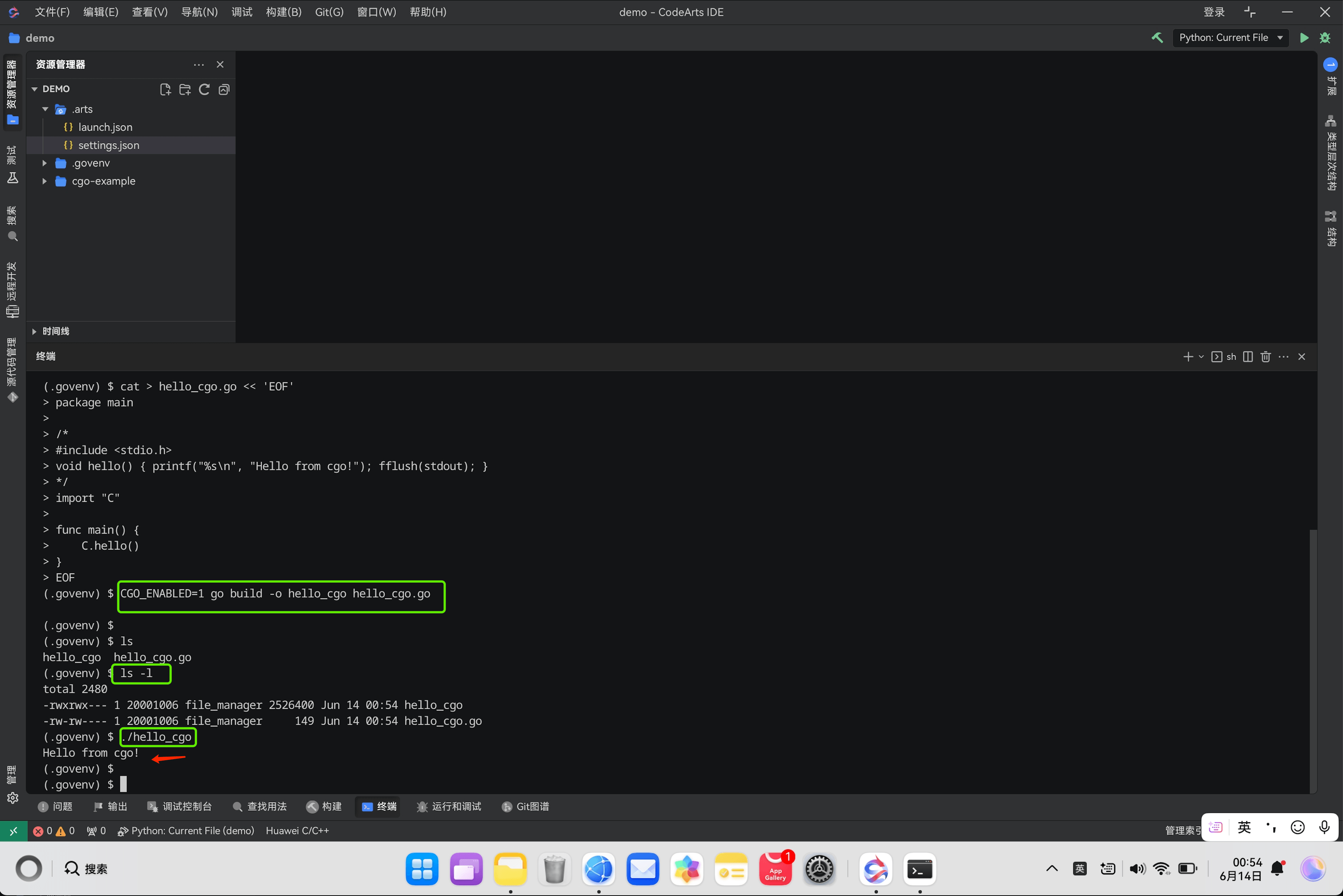Open the 构建(B) menu
This screenshot has width=1343, height=896.
pyautogui.click(x=283, y=12)
